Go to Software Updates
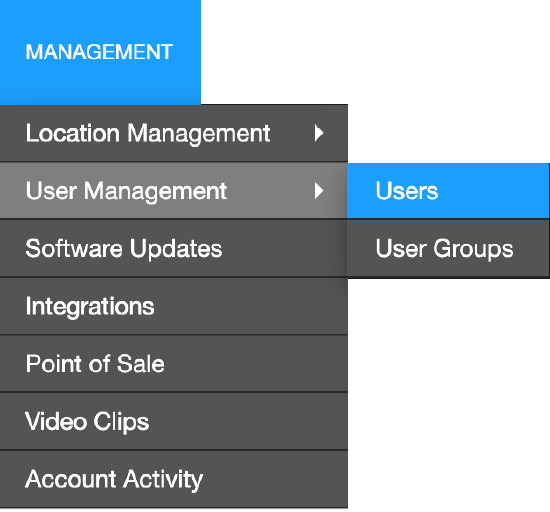The width and height of the screenshot is (550, 512). [174, 249]
